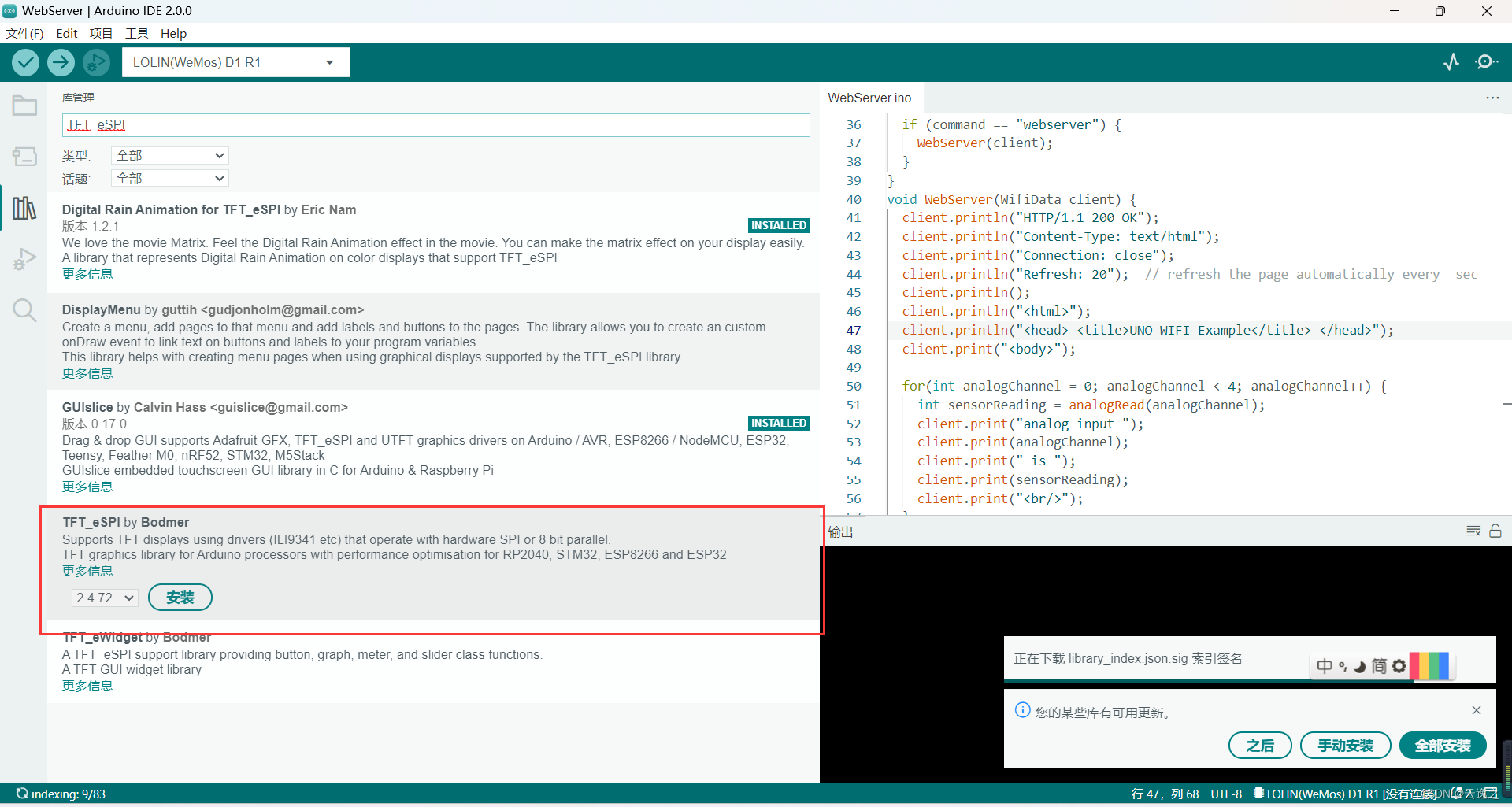This screenshot has width=1512, height=807.
Task: Open 更多信息 for GUIslice
Action: [x=87, y=487]
